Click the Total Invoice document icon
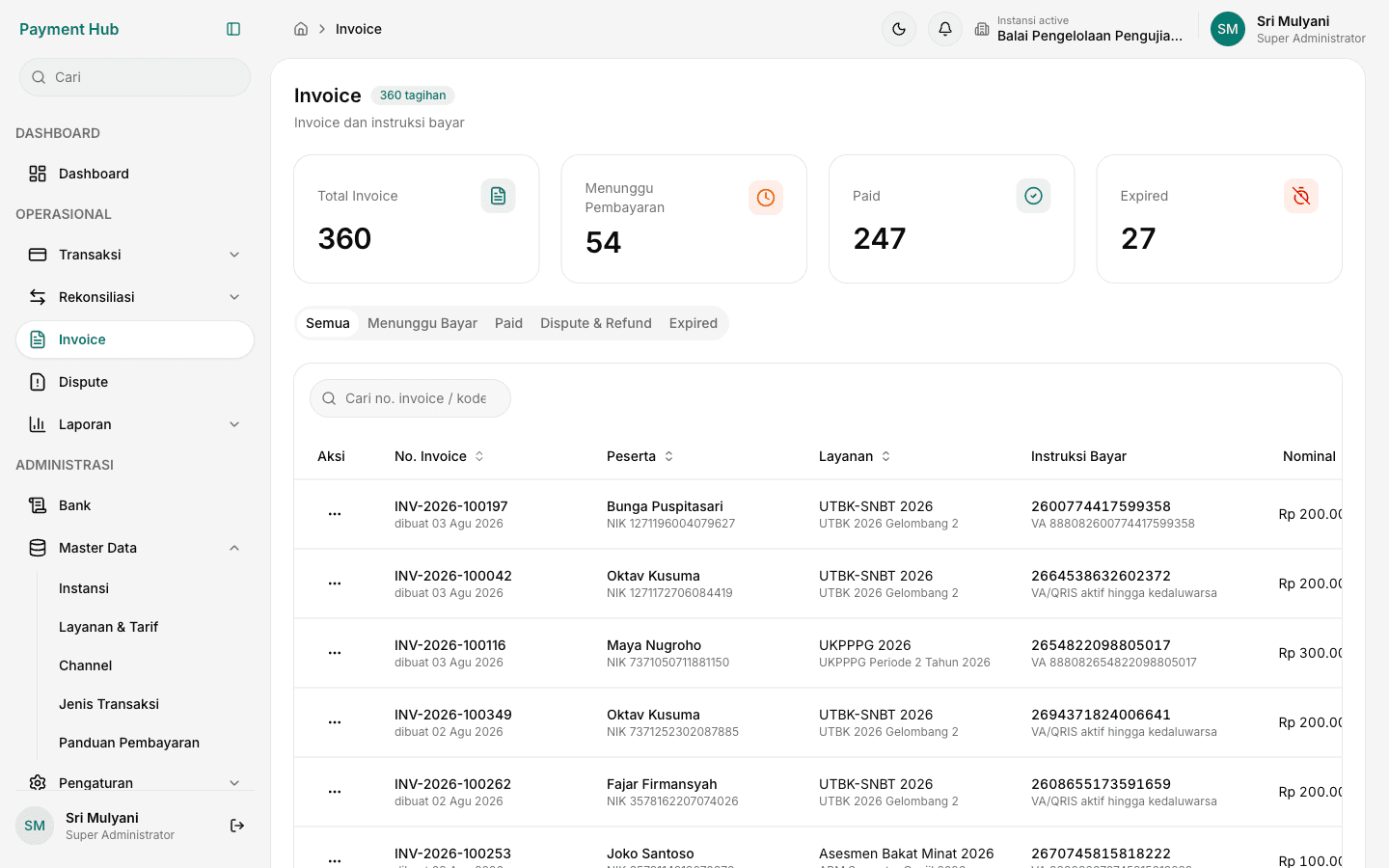 pos(499,196)
